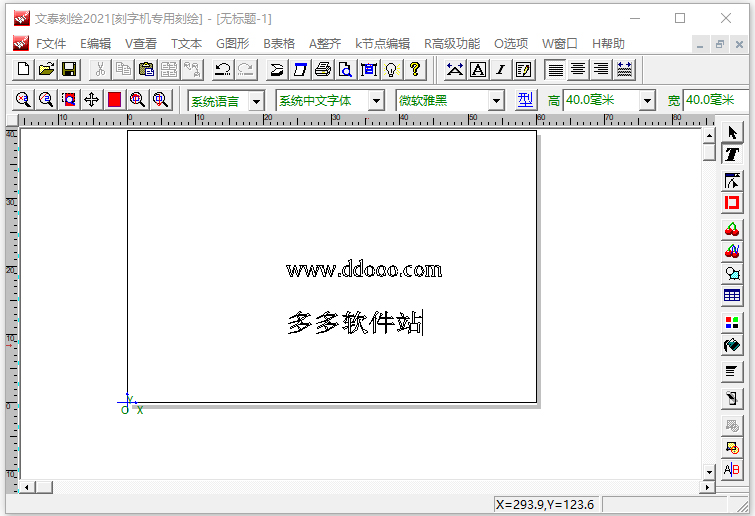Image resolution: width=755 pixels, height=516 pixels.
Task: Click the pencil on page edit icon
Action: coord(524,69)
